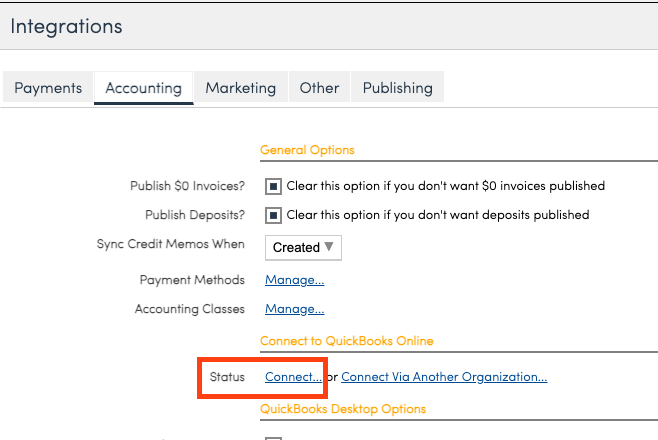This screenshot has height=440, width=658.
Task: Toggle the Publish $0 Invoices checkbox
Action: 272,186
